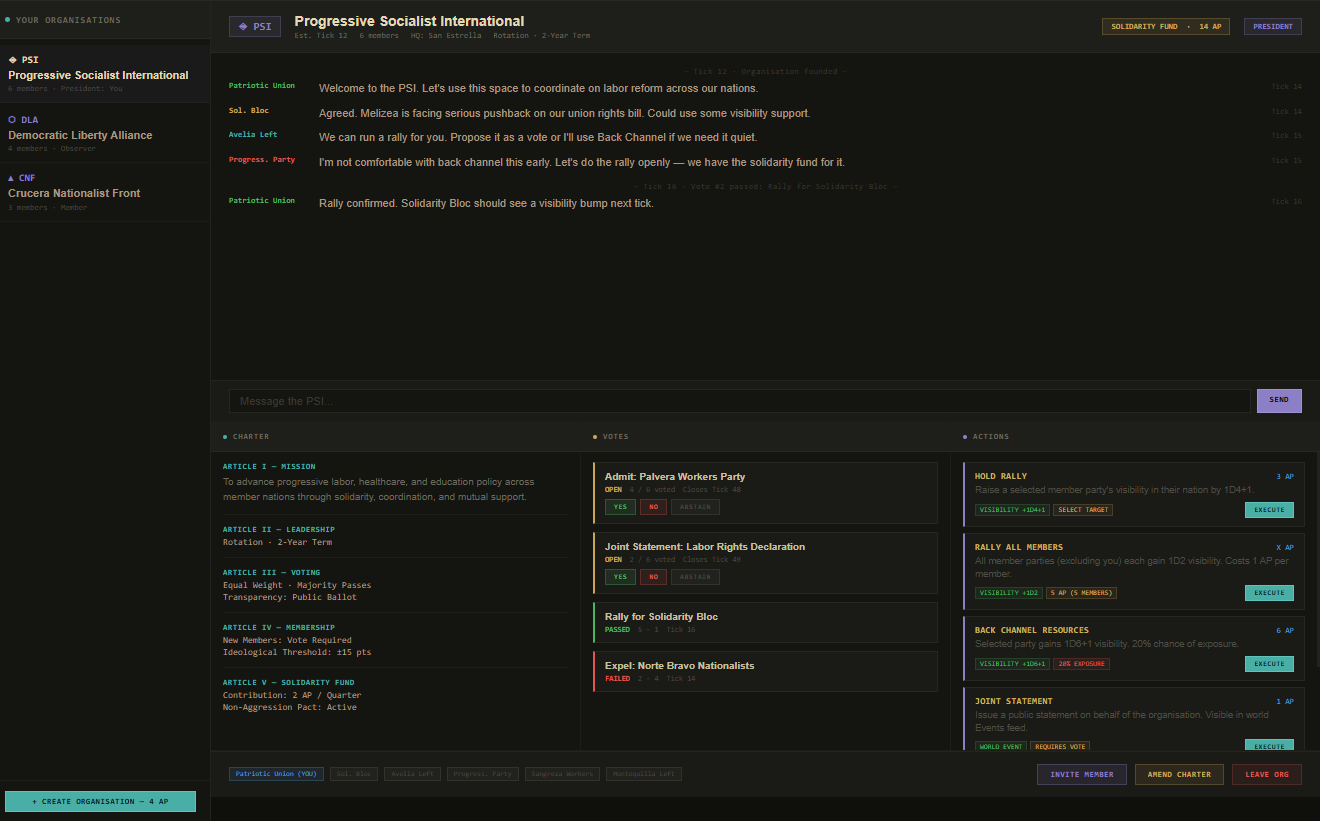
Task: Click Select Target tag under Hold Rally
Action: point(1083,510)
